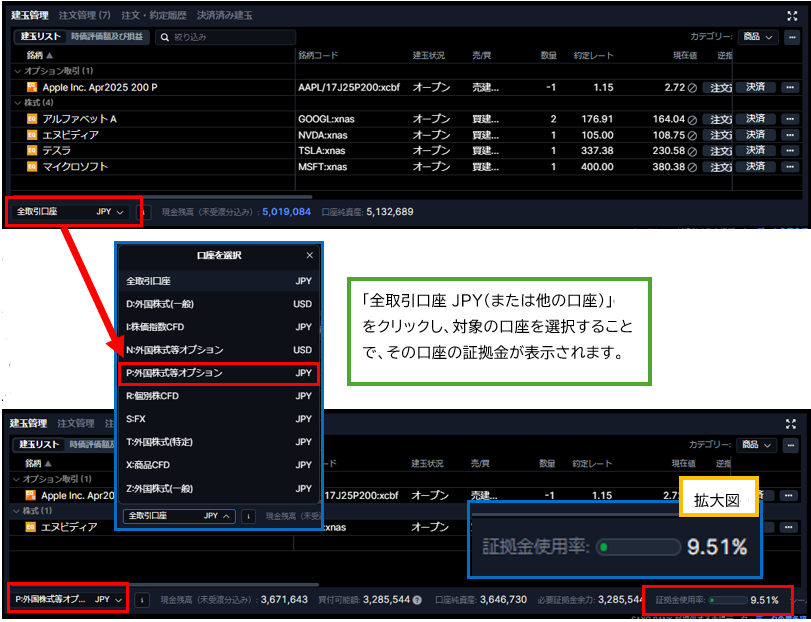Click 決済 button for マイクロソフト row
The image size is (811, 622).
[x=756, y=167]
